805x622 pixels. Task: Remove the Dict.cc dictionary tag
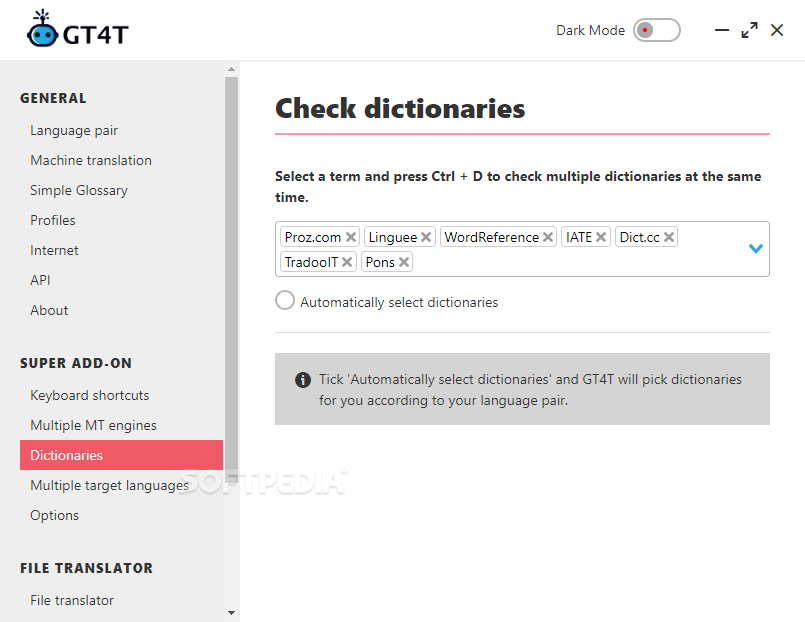[x=669, y=237]
